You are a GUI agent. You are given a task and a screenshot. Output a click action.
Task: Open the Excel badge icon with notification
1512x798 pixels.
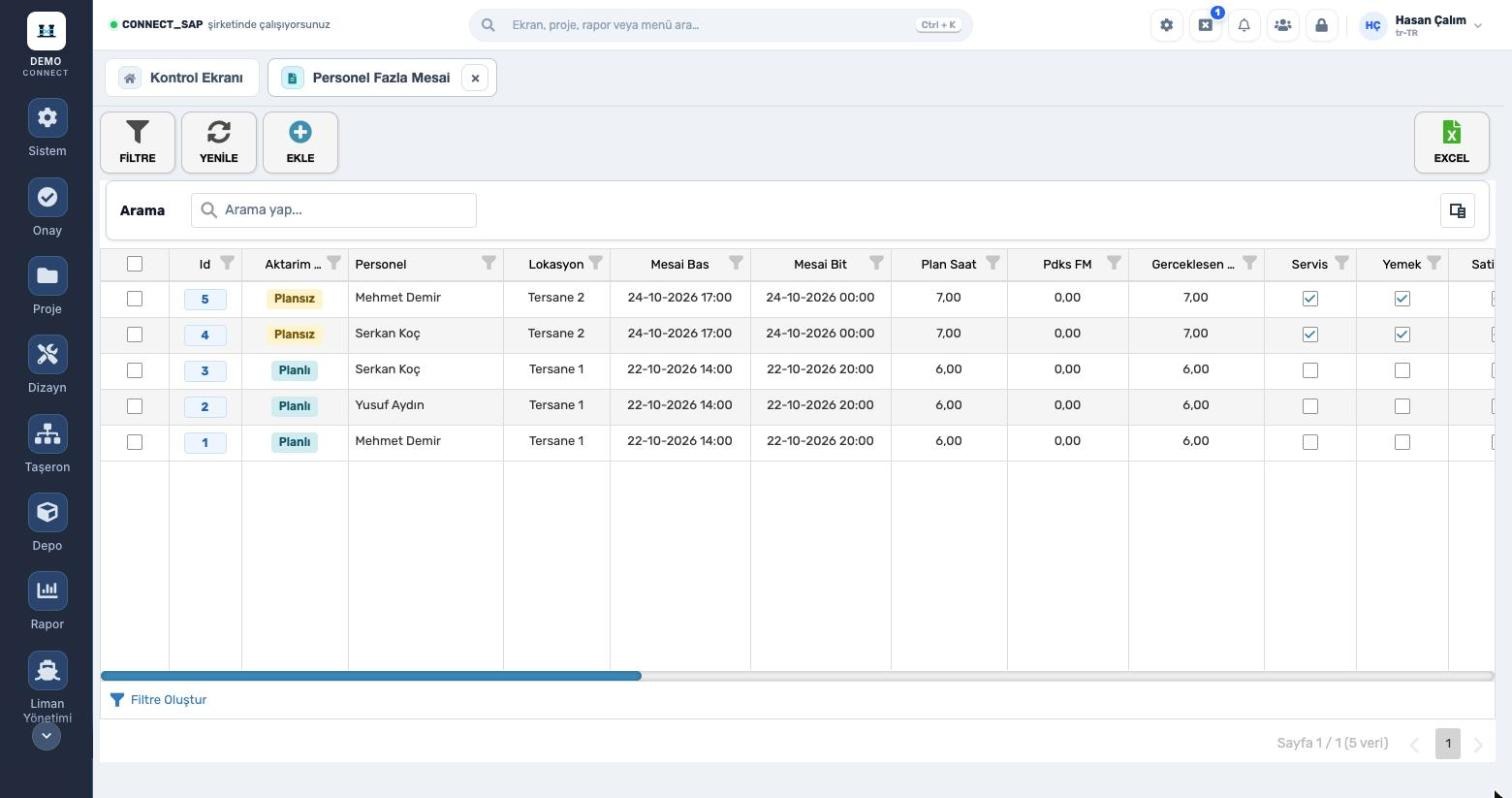[1205, 25]
